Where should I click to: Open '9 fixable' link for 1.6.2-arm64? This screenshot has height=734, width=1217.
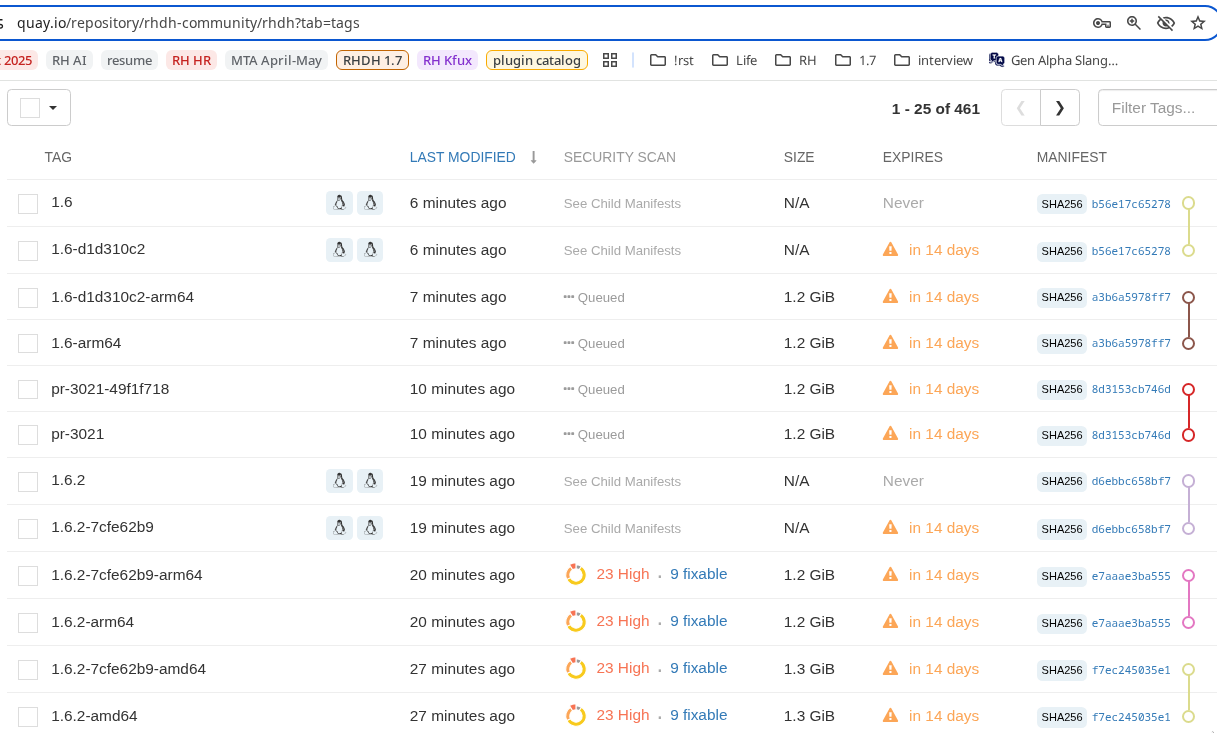point(699,621)
